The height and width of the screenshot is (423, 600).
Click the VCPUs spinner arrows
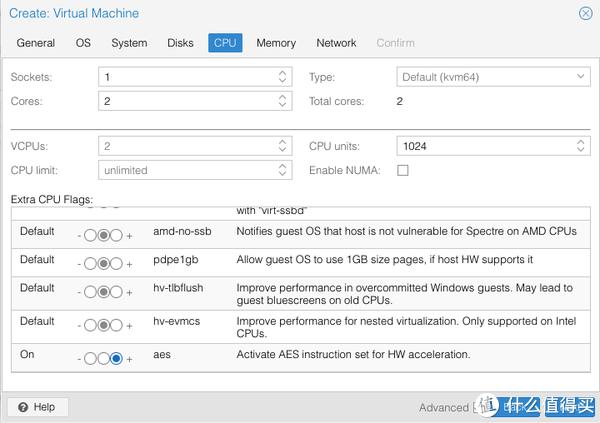(282, 146)
